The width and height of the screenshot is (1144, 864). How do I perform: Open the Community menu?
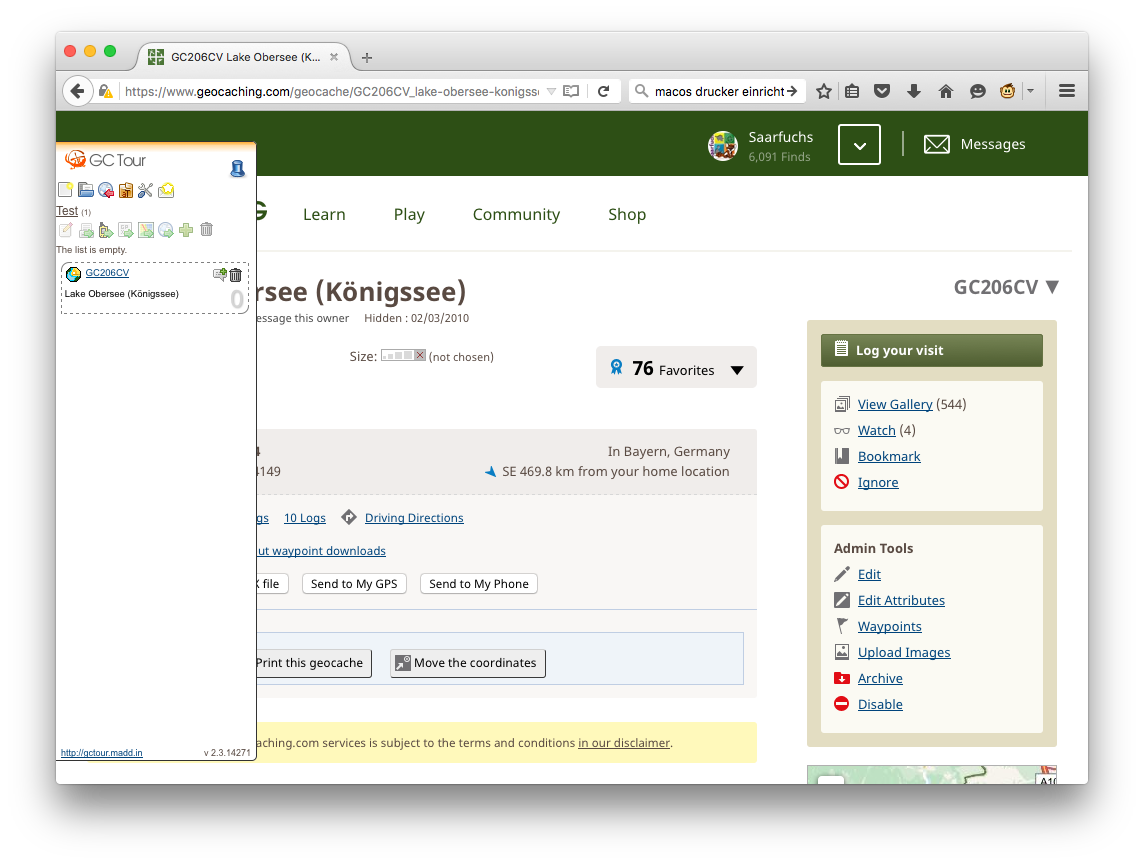tap(517, 215)
